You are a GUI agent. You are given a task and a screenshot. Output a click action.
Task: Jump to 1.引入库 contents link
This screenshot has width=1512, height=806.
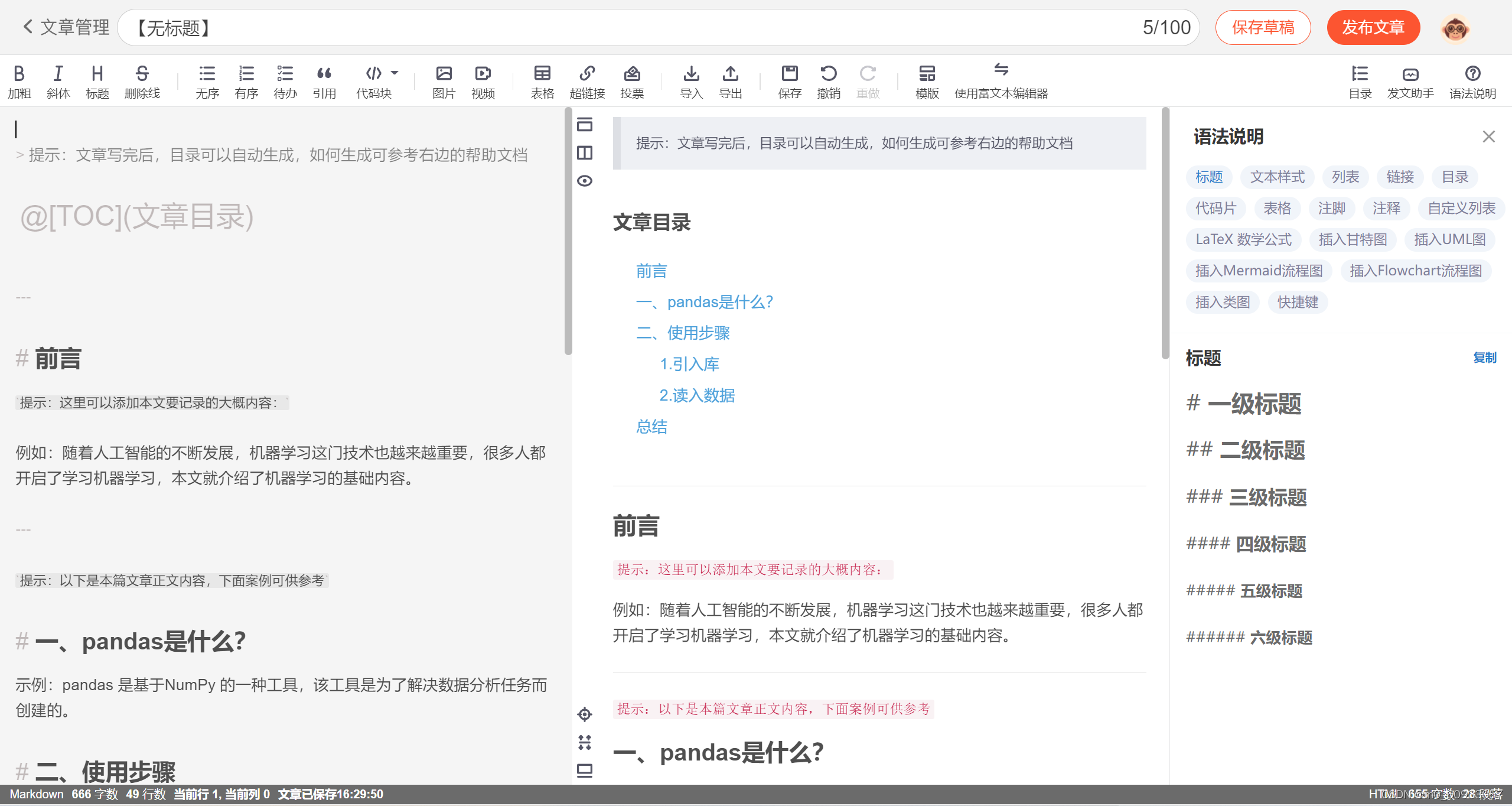[689, 364]
